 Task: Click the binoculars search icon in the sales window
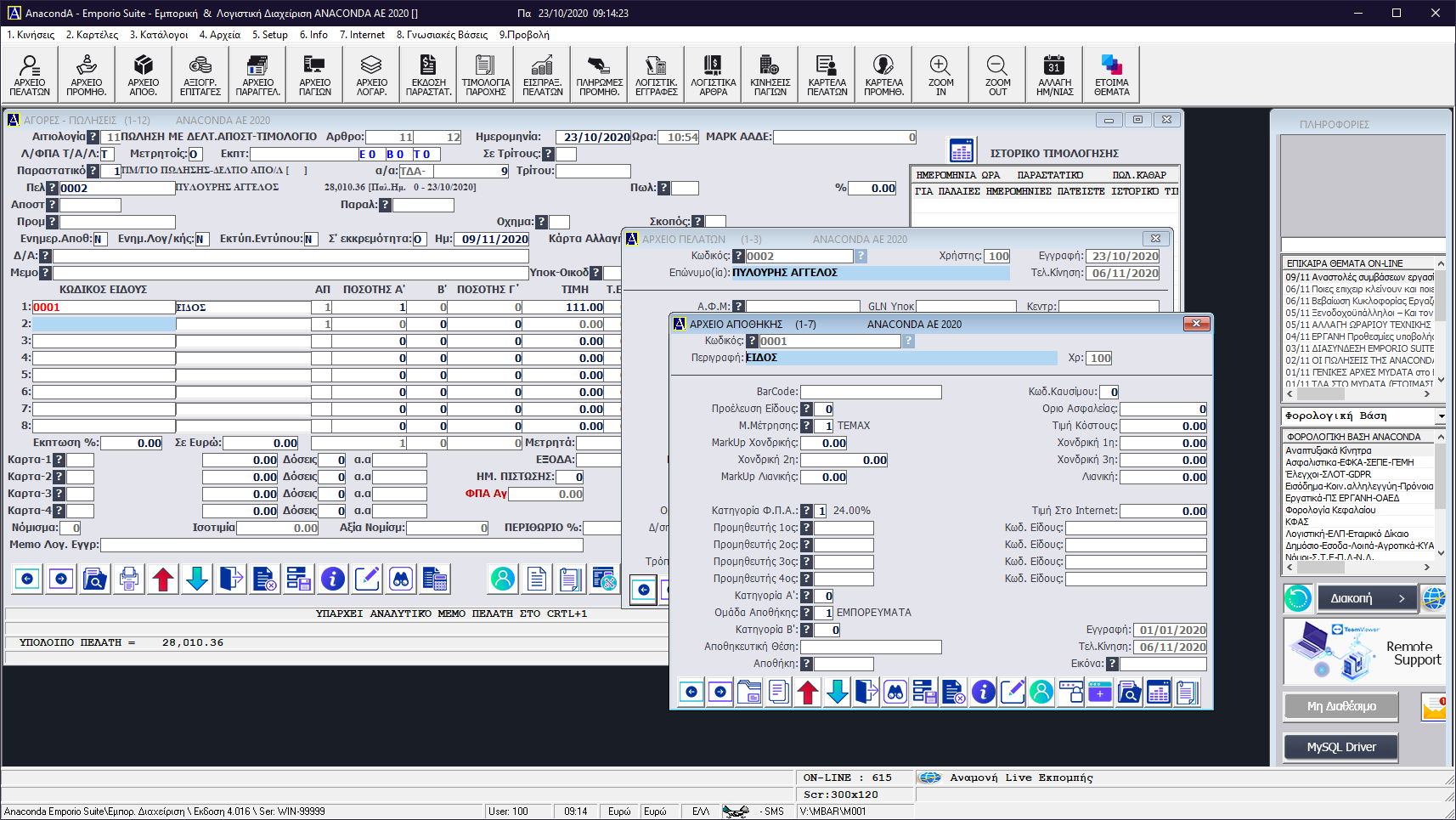coord(401,580)
